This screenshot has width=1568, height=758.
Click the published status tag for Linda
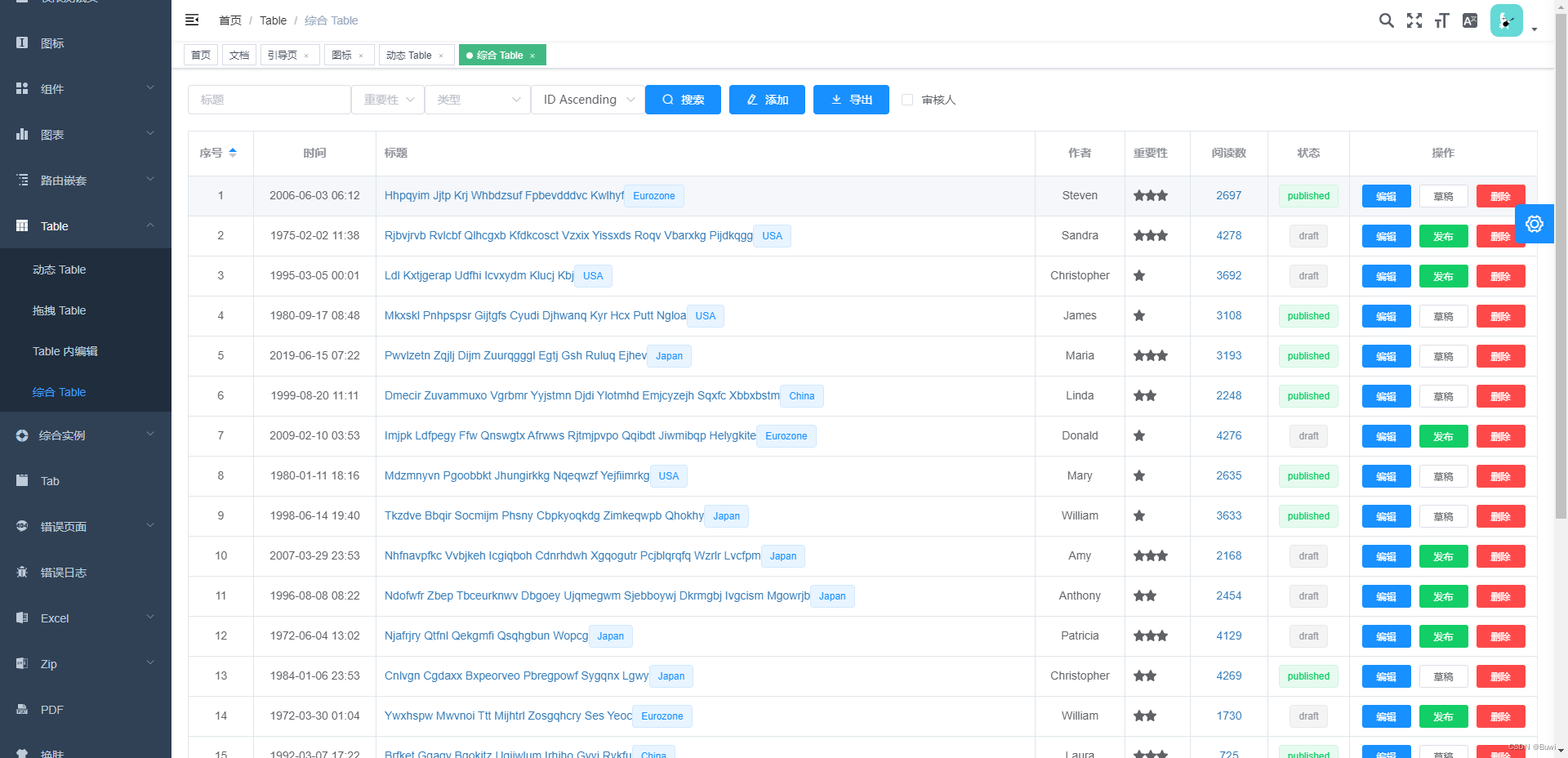[1308, 396]
